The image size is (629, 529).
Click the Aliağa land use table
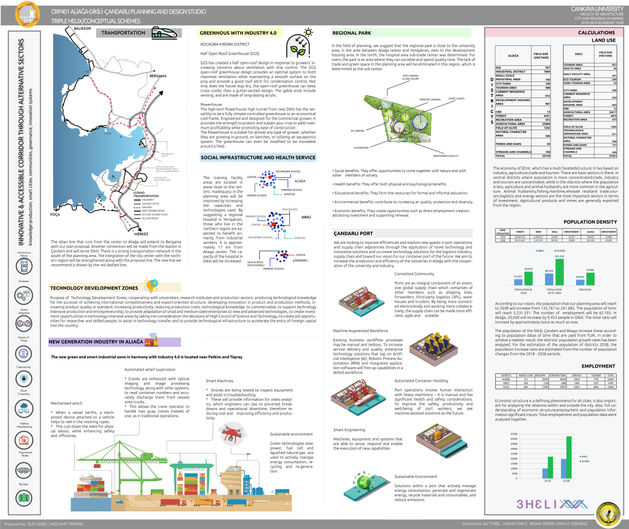pos(523,101)
